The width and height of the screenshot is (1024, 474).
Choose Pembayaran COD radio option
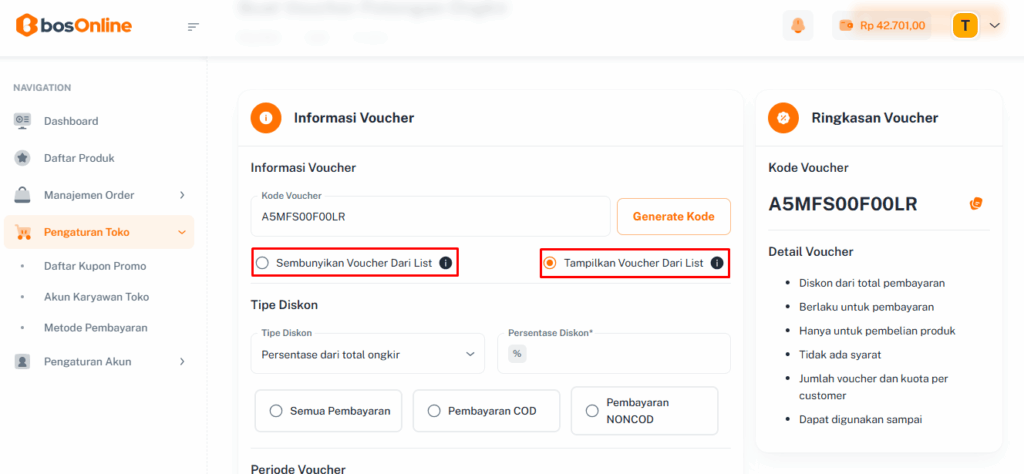coord(434,410)
